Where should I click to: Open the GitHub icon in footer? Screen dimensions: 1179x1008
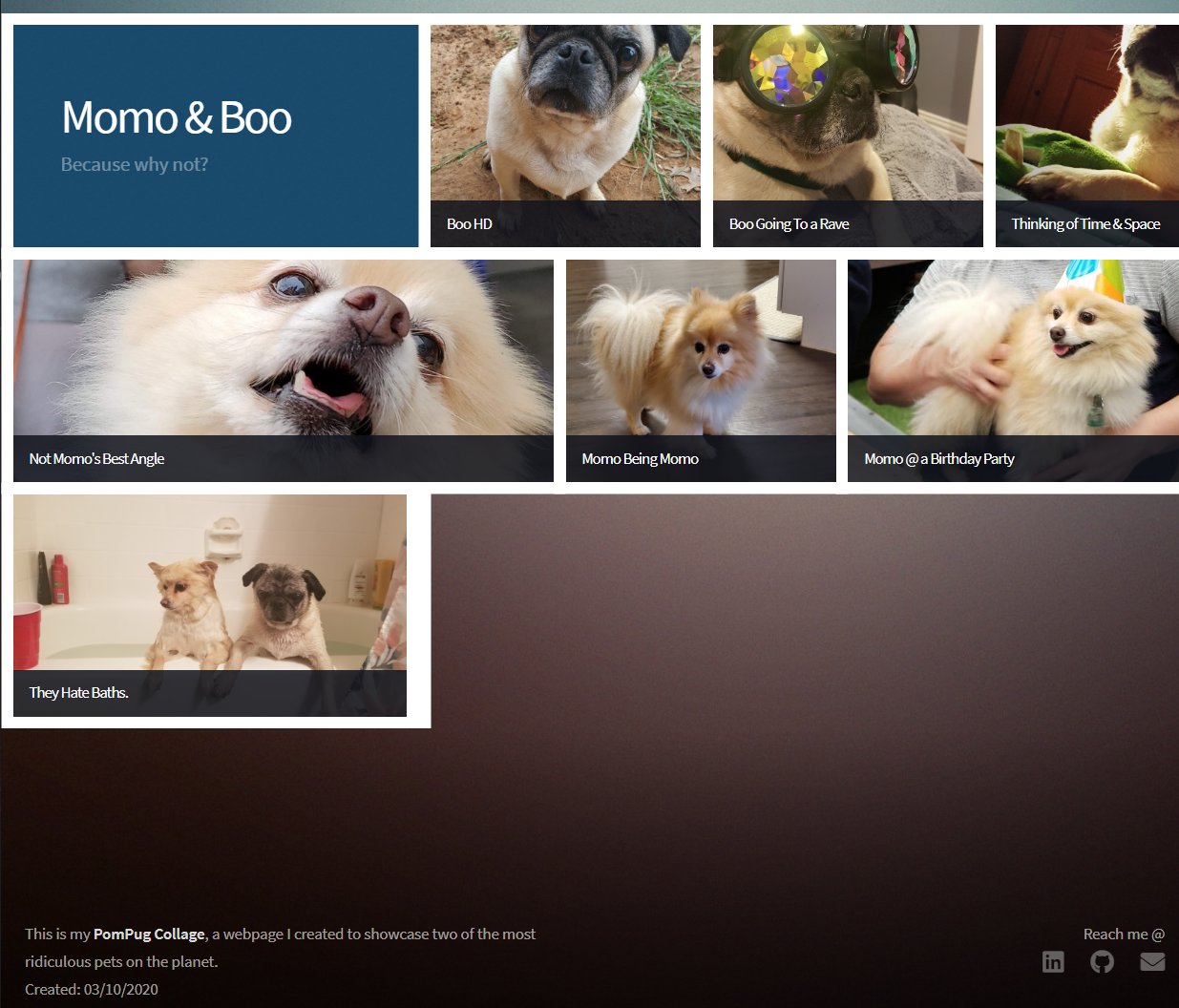tap(1102, 961)
